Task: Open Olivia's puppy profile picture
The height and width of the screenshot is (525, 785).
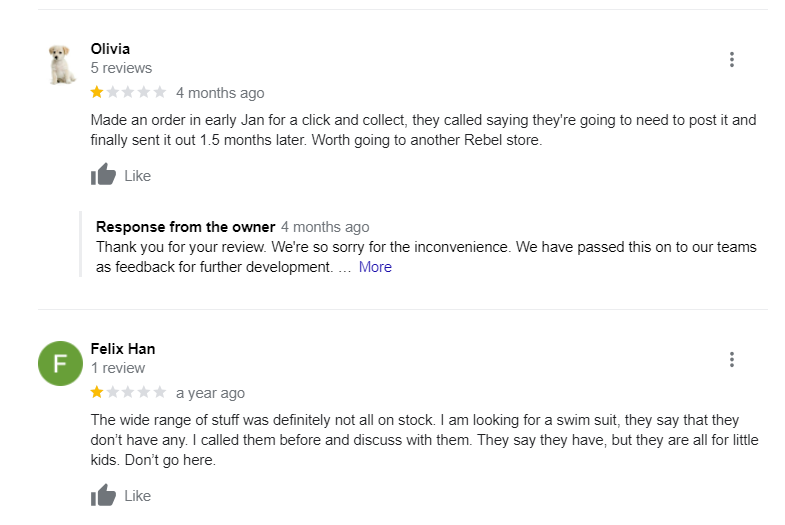Action: pos(62,64)
